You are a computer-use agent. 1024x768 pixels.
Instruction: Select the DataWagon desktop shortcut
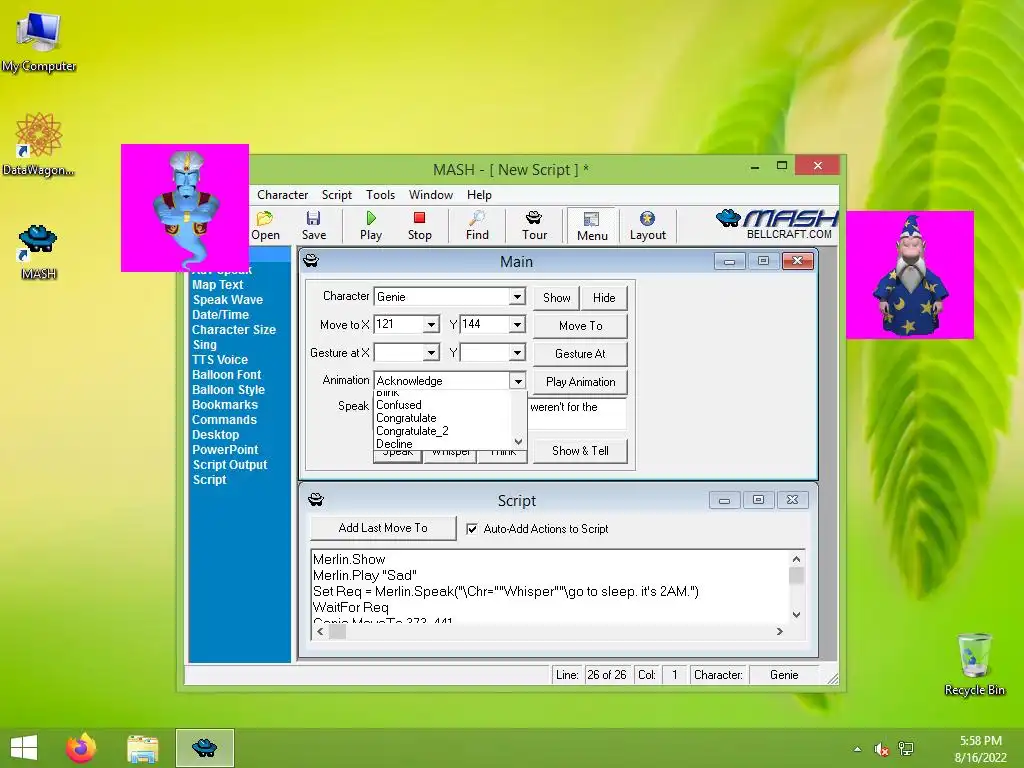coord(39,144)
